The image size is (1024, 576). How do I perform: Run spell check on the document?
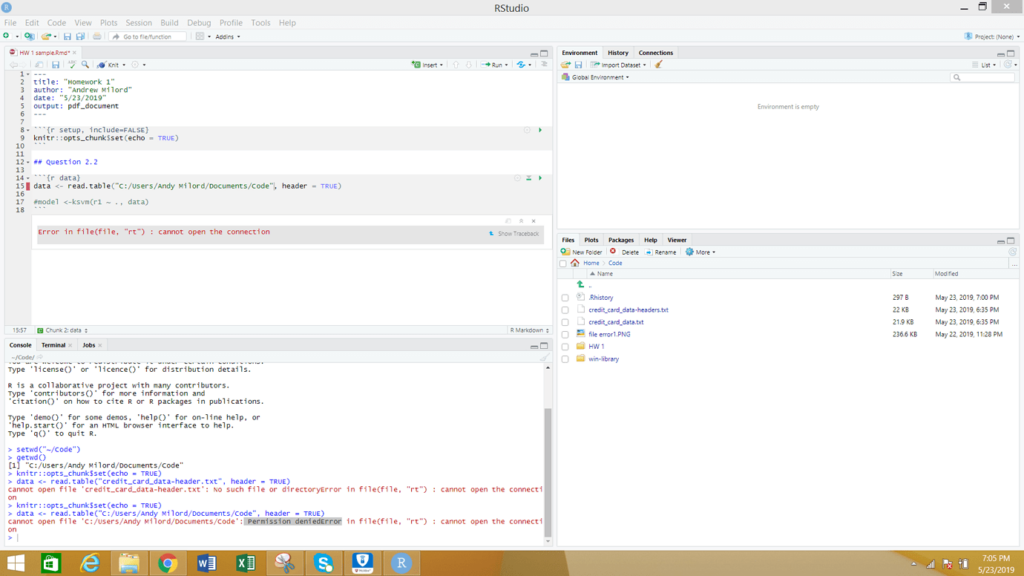[72, 65]
